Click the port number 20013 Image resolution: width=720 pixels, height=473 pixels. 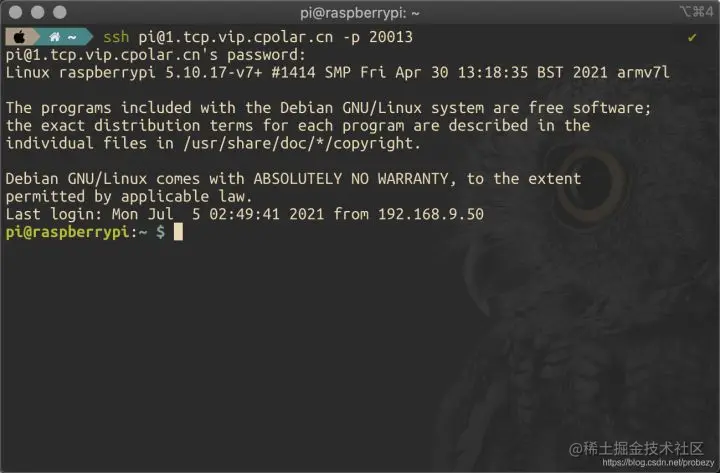[x=391, y=37]
